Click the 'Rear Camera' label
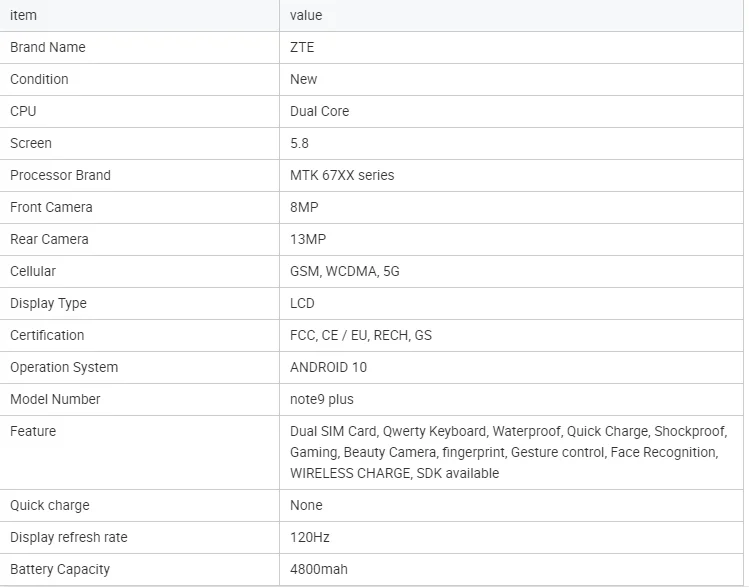Viewport: 749px width, 587px height. [x=49, y=239]
